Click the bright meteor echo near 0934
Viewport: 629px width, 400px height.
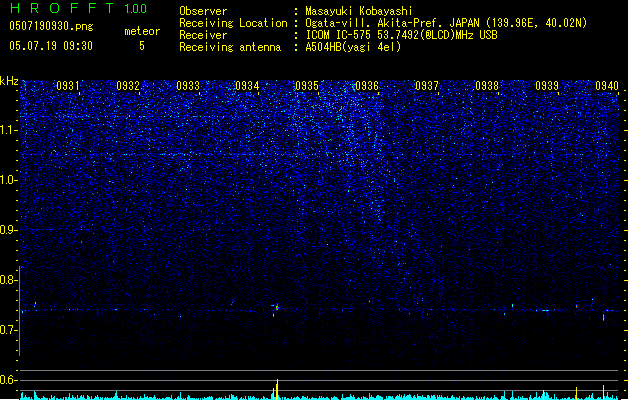point(276,308)
